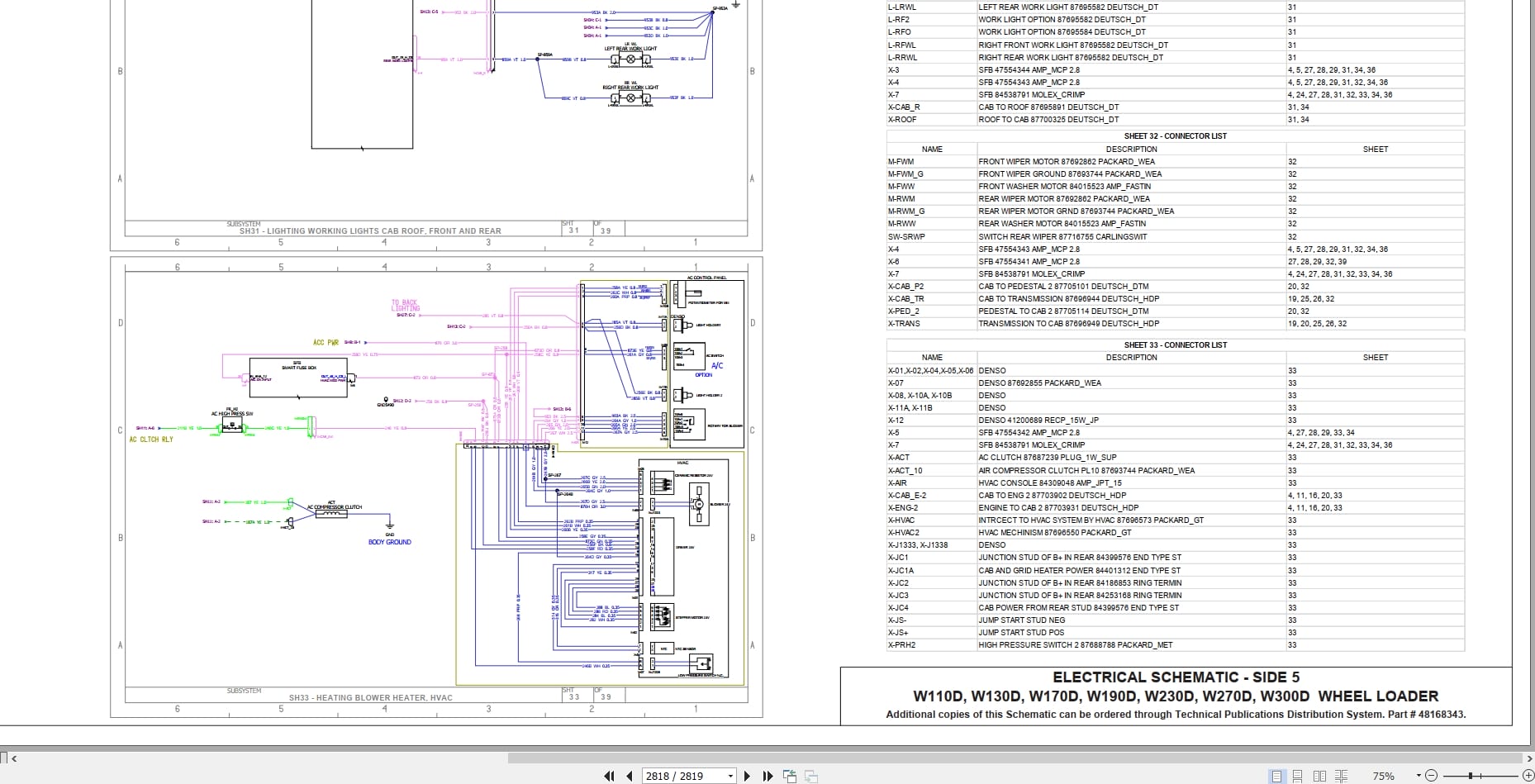Enable continuous page scrolling mode

(1298, 776)
